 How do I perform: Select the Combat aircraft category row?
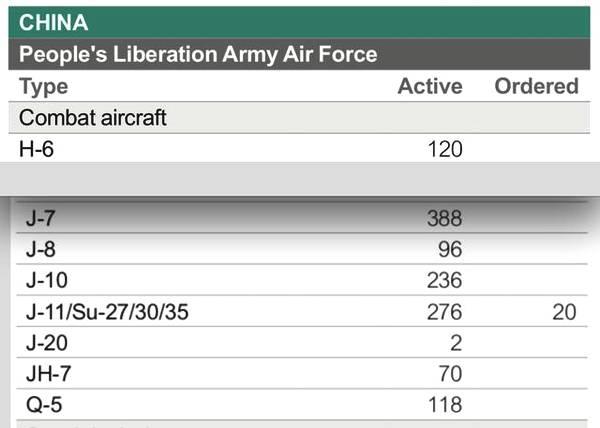coord(299,118)
